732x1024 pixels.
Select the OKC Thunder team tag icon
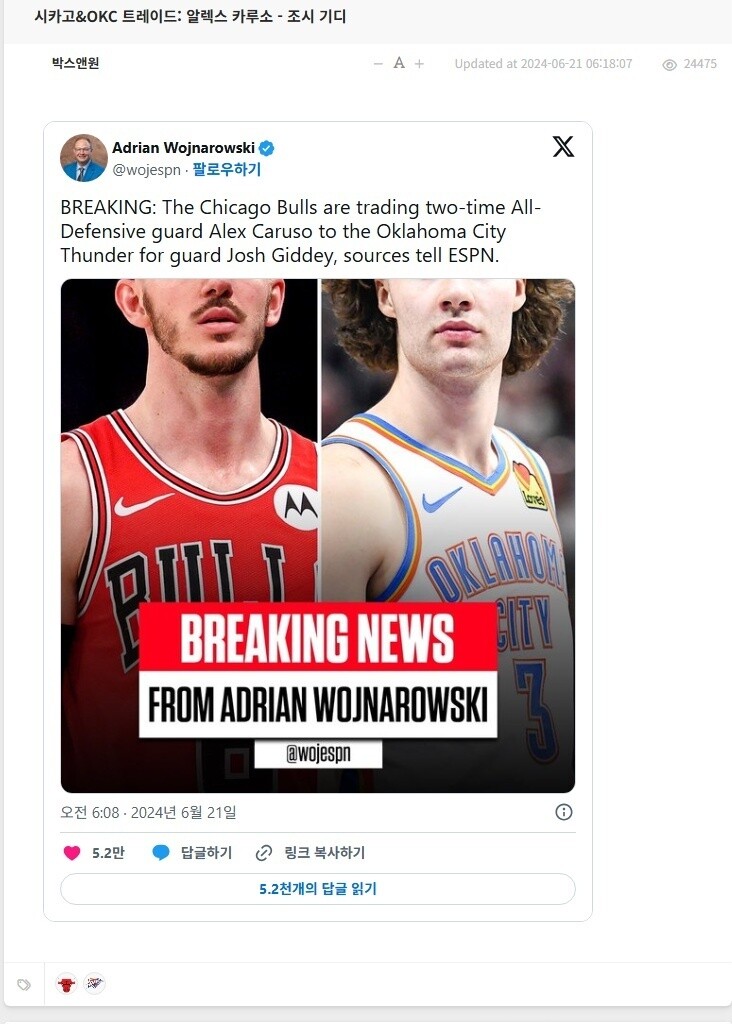pyautogui.click(x=95, y=983)
